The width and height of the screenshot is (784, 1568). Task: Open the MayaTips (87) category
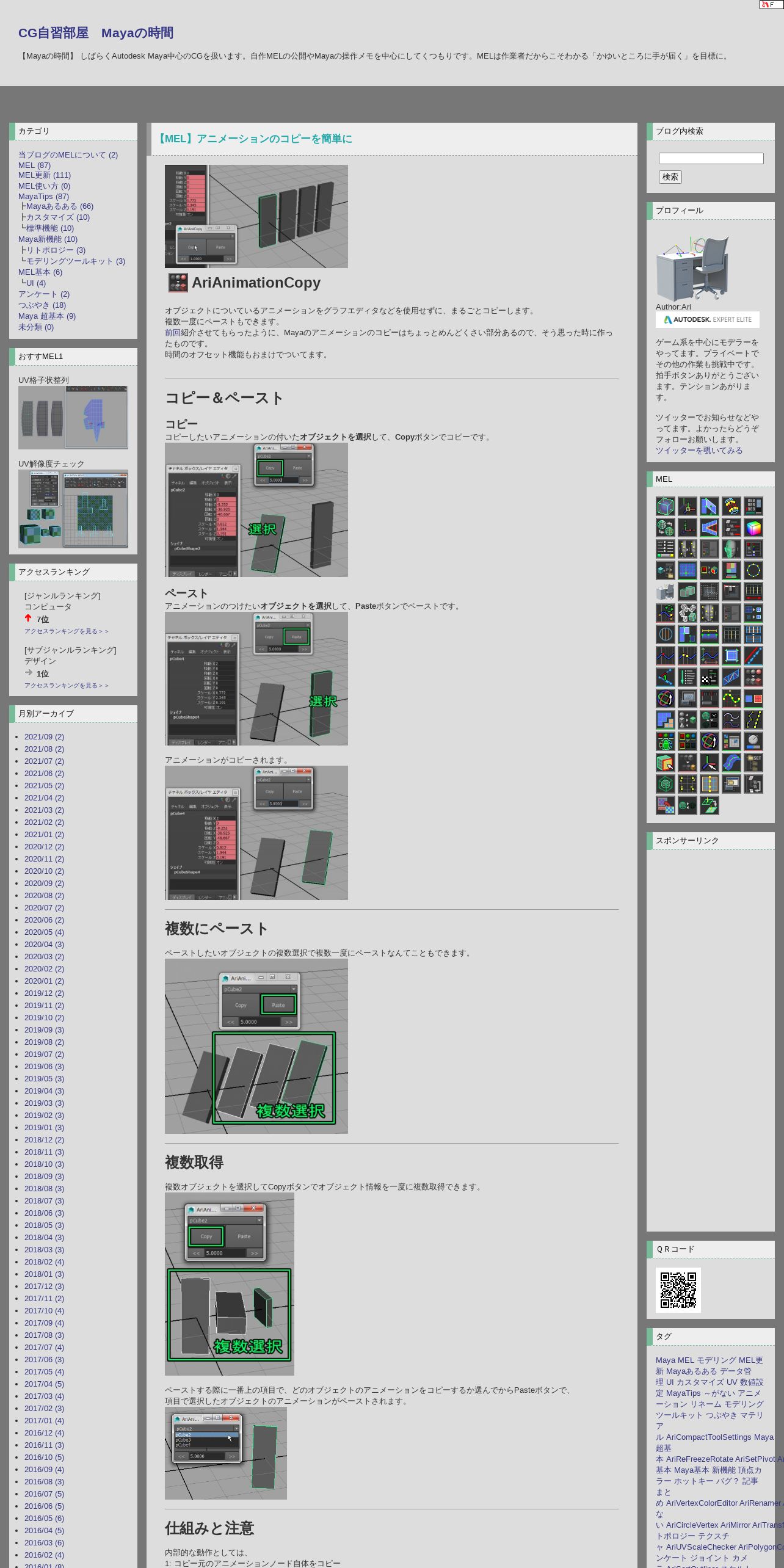point(43,197)
